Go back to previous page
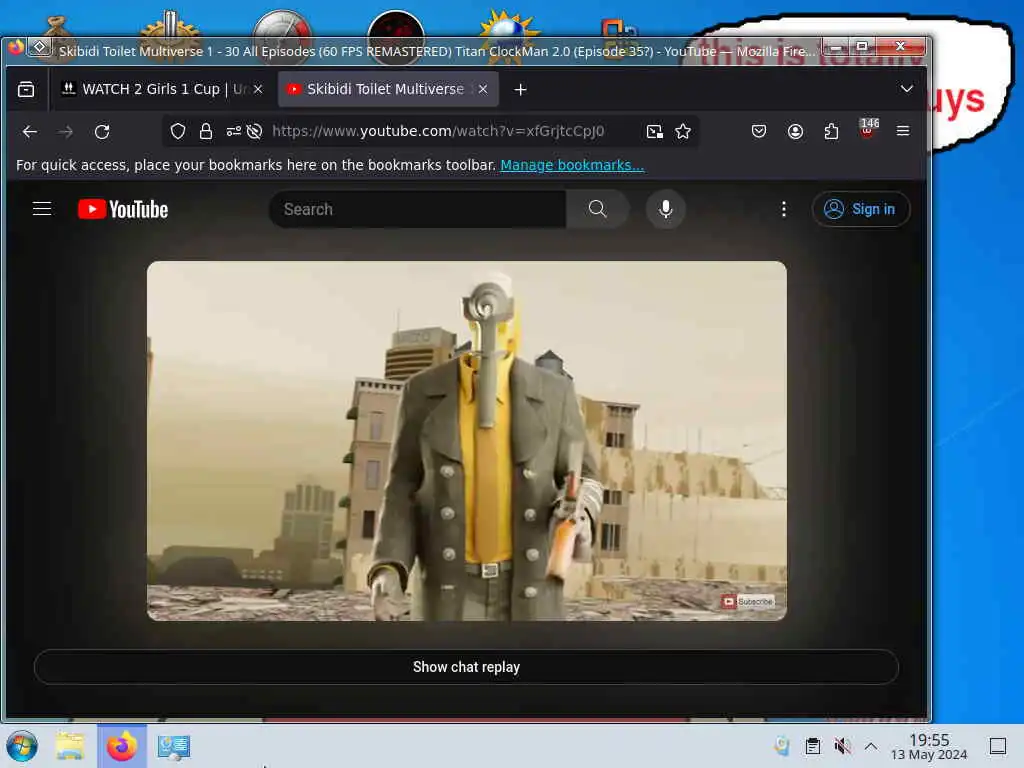This screenshot has width=1024, height=768. tap(29, 132)
